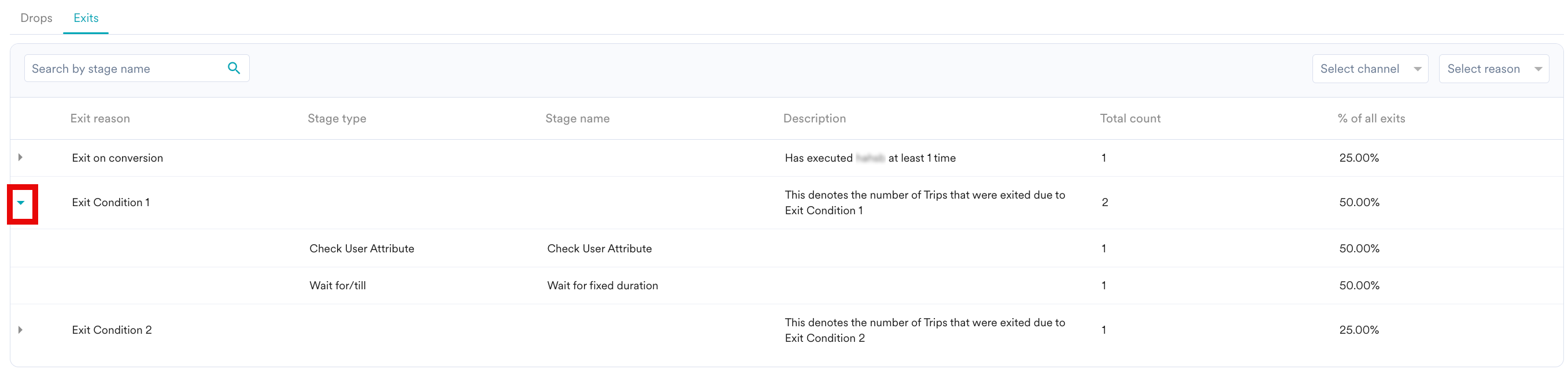Expand the Exit Condition 2 row

[21, 330]
